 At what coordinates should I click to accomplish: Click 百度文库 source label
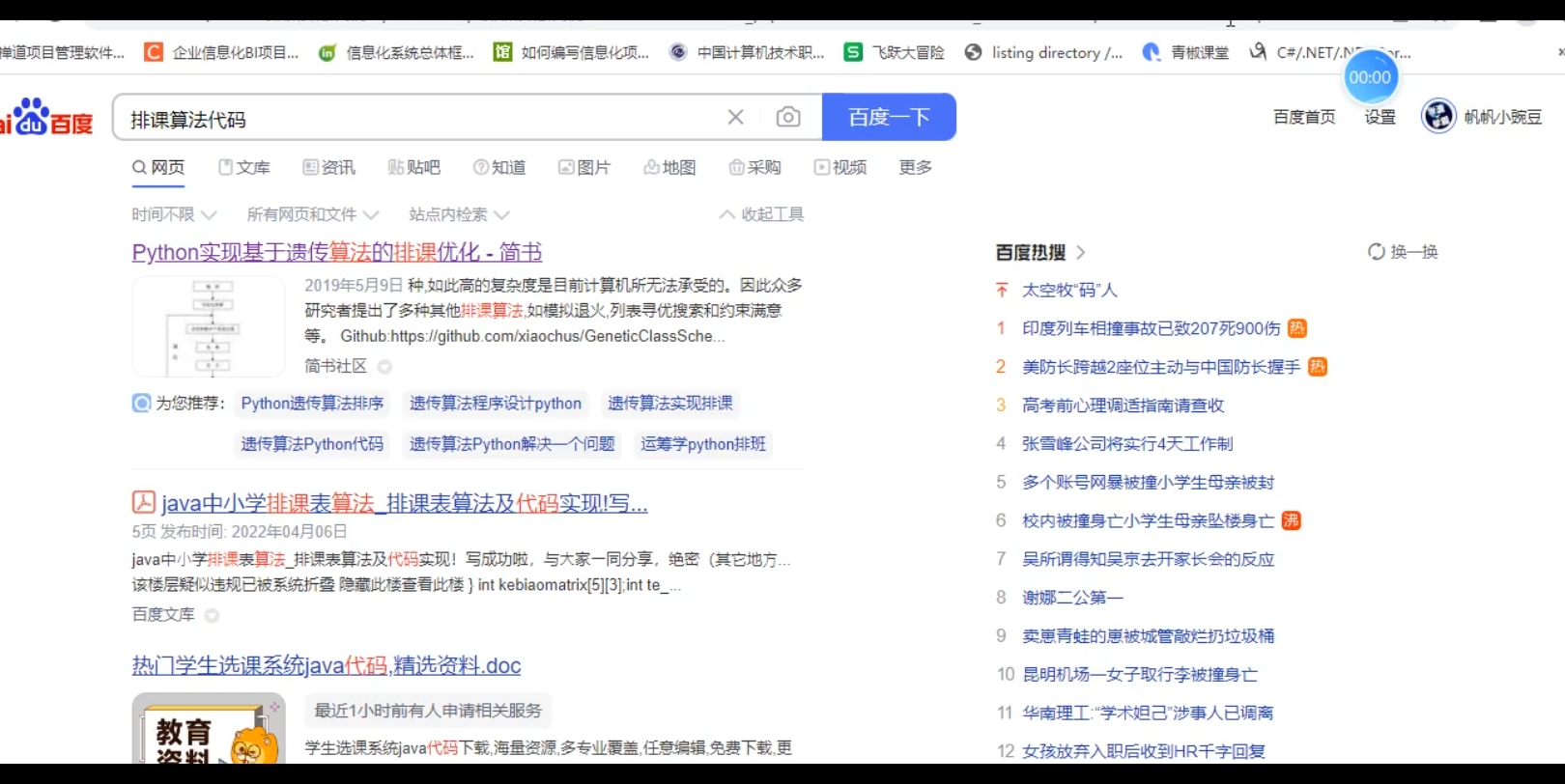[163, 614]
